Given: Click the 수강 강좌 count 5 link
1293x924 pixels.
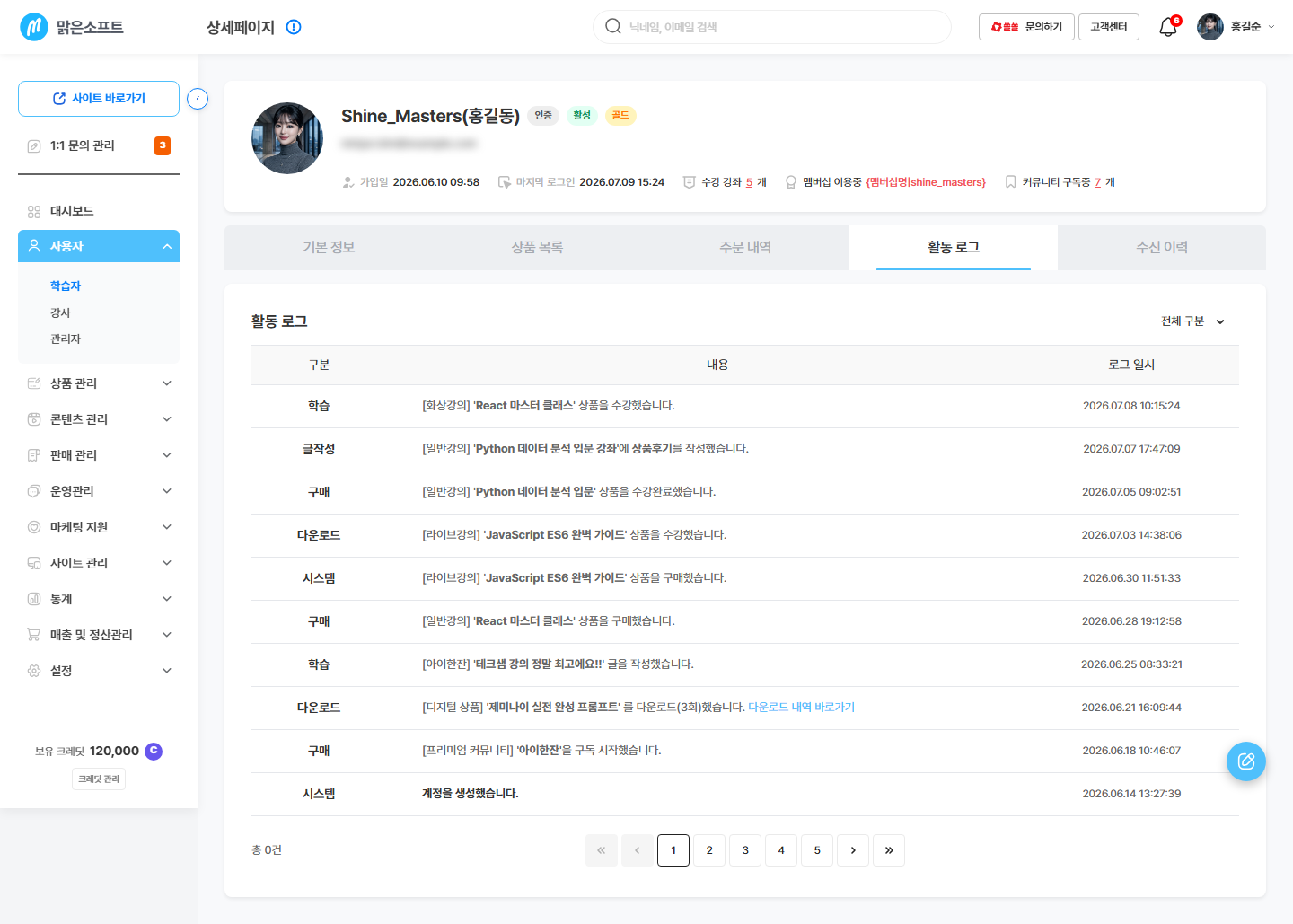Looking at the screenshot, I should (749, 182).
